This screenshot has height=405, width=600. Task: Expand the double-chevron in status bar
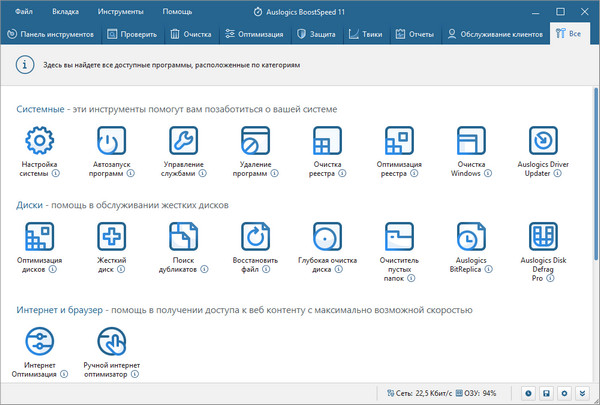583,393
